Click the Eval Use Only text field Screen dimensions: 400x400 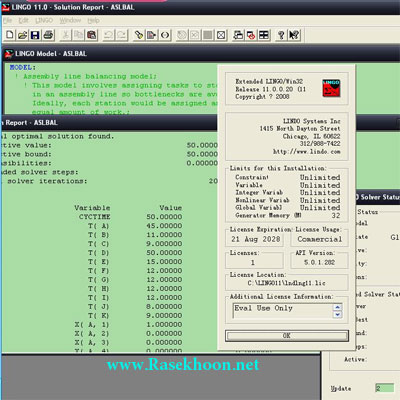(x=283, y=311)
